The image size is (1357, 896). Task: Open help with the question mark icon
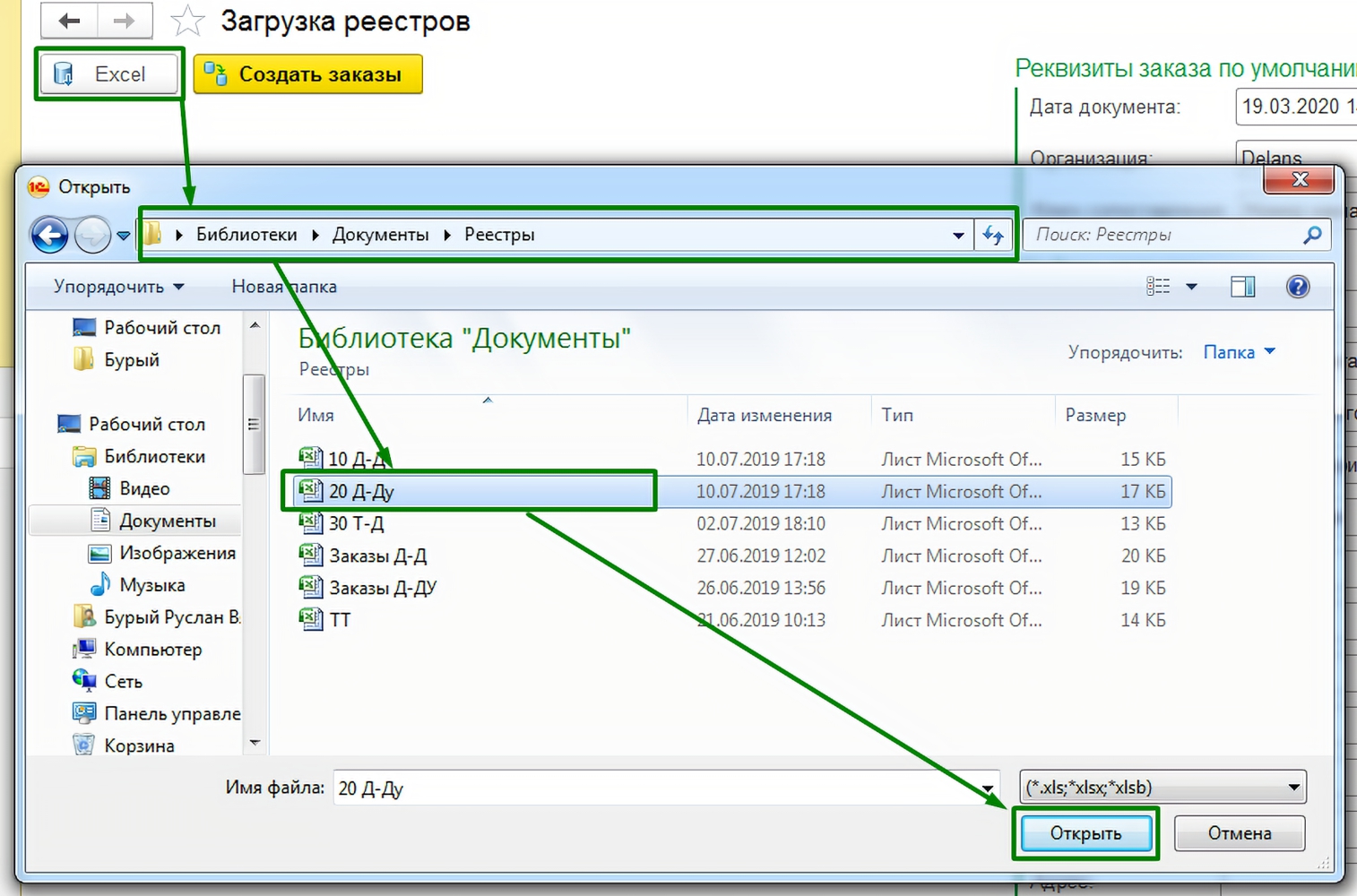tap(1298, 287)
